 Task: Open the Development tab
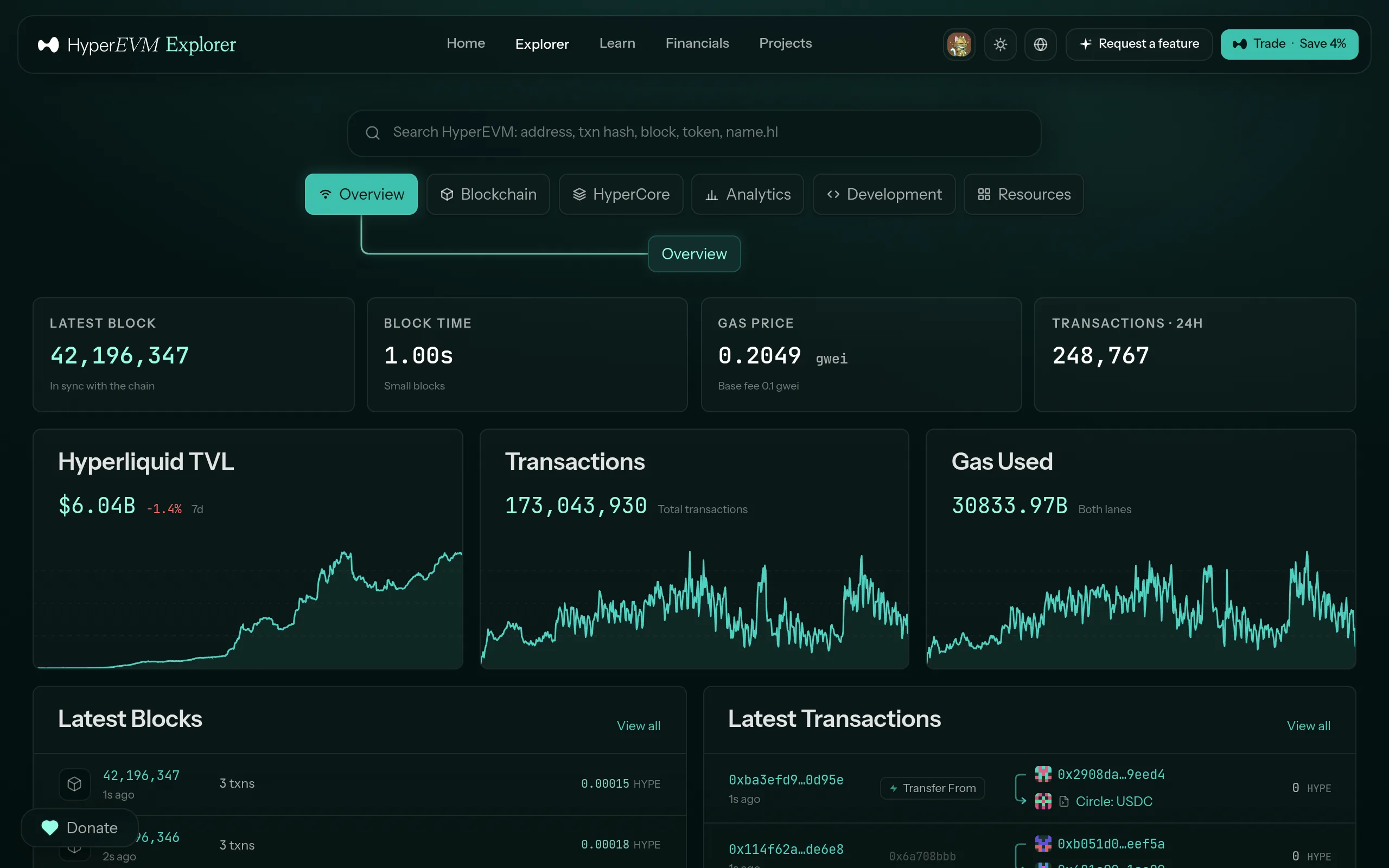pyautogui.click(x=884, y=194)
